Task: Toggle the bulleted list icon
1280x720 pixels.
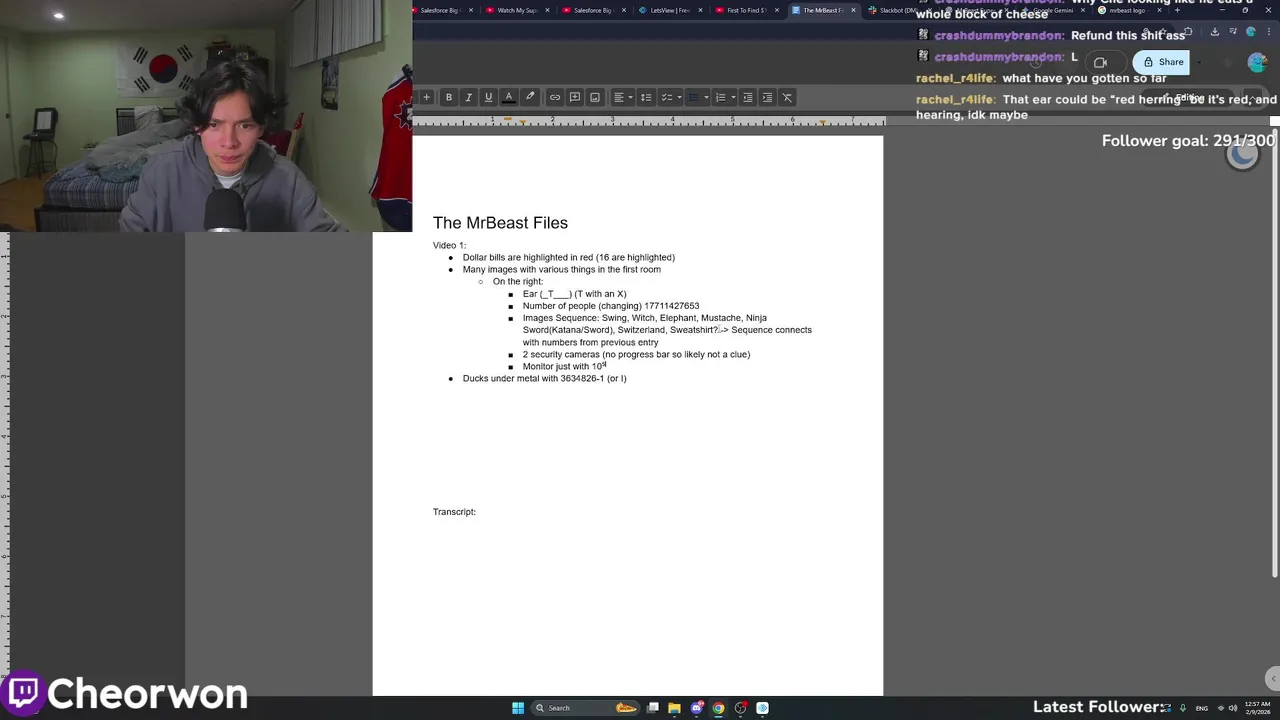Action: coord(694,97)
